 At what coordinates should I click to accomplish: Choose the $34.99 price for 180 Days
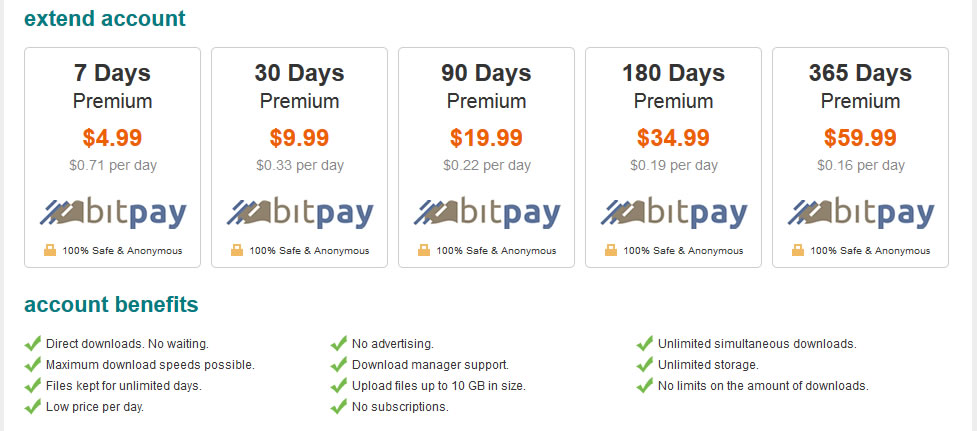[674, 138]
